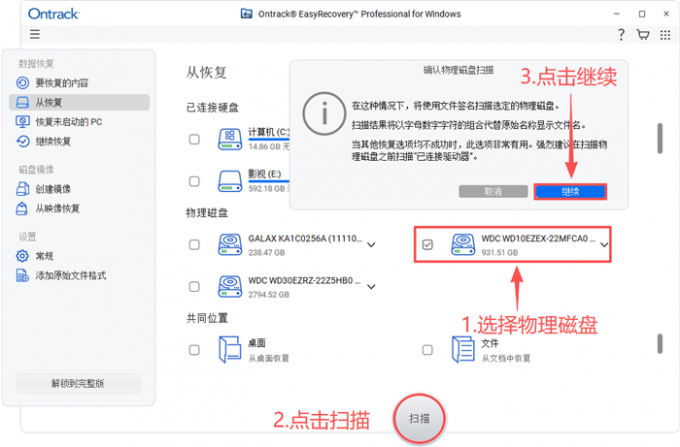Open the hamburger menu
The width and height of the screenshot is (680, 447).
35,34
